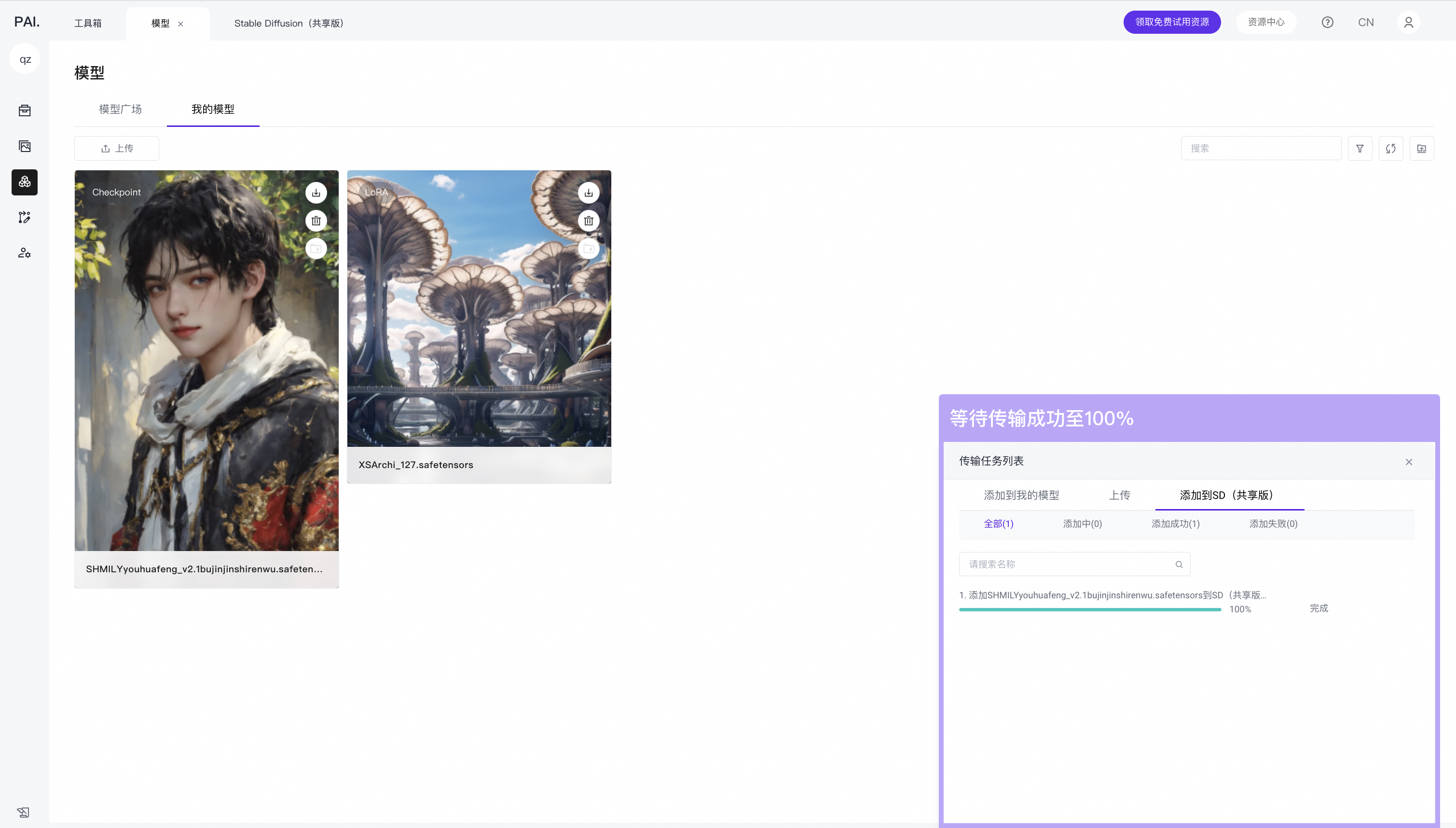
Task: Click the 100% progress value
Action: click(x=1240, y=609)
